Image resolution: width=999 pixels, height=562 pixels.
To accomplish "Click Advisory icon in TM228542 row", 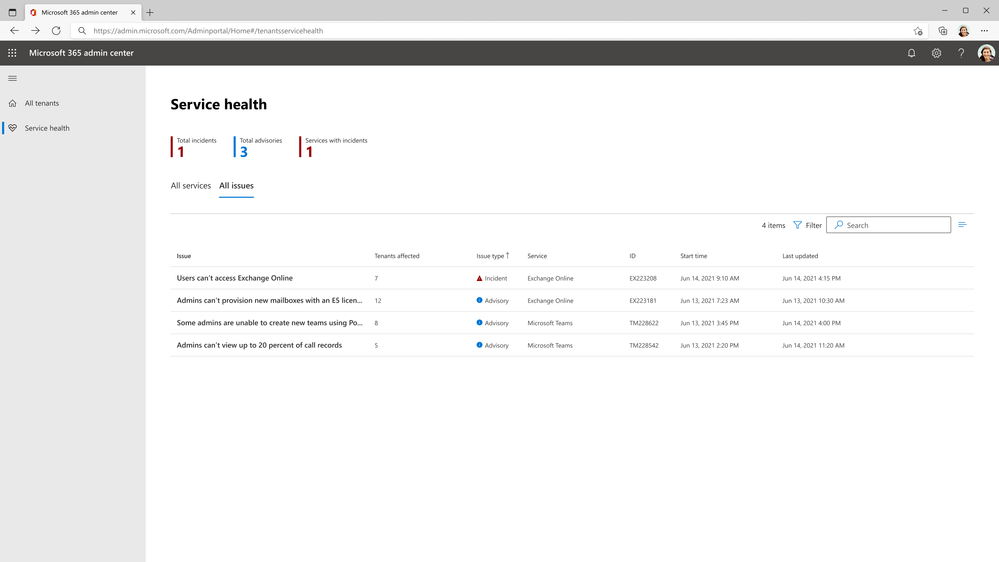I will pos(479,345).
